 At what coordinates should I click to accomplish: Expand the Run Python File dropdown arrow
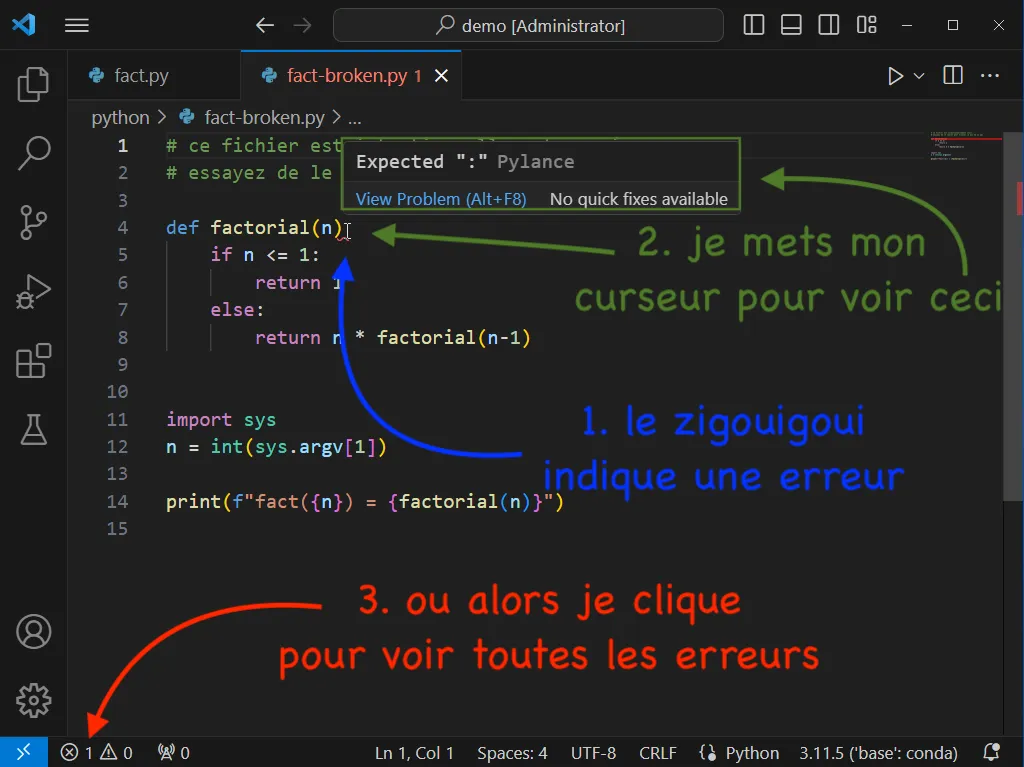click(919, 76)
